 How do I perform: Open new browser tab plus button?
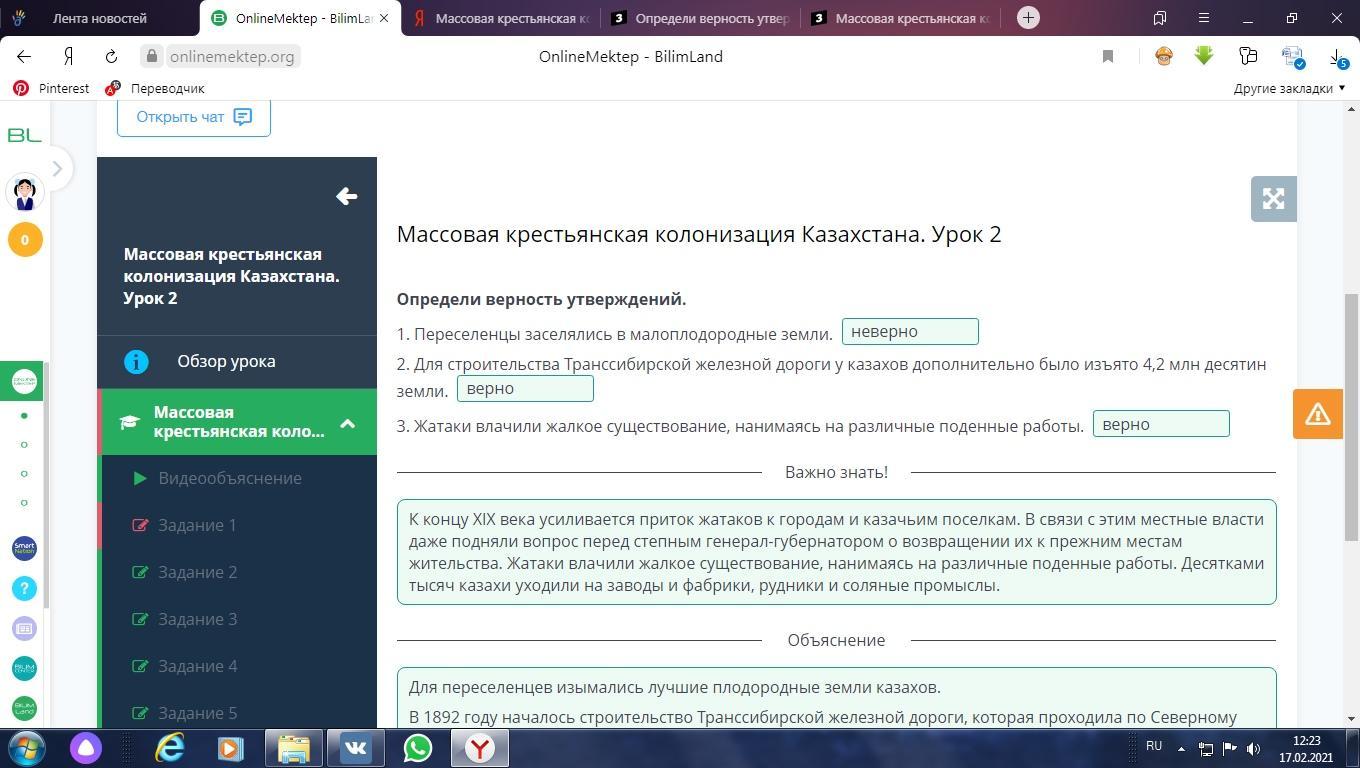pyautogui.click(x=1027, y=18)
